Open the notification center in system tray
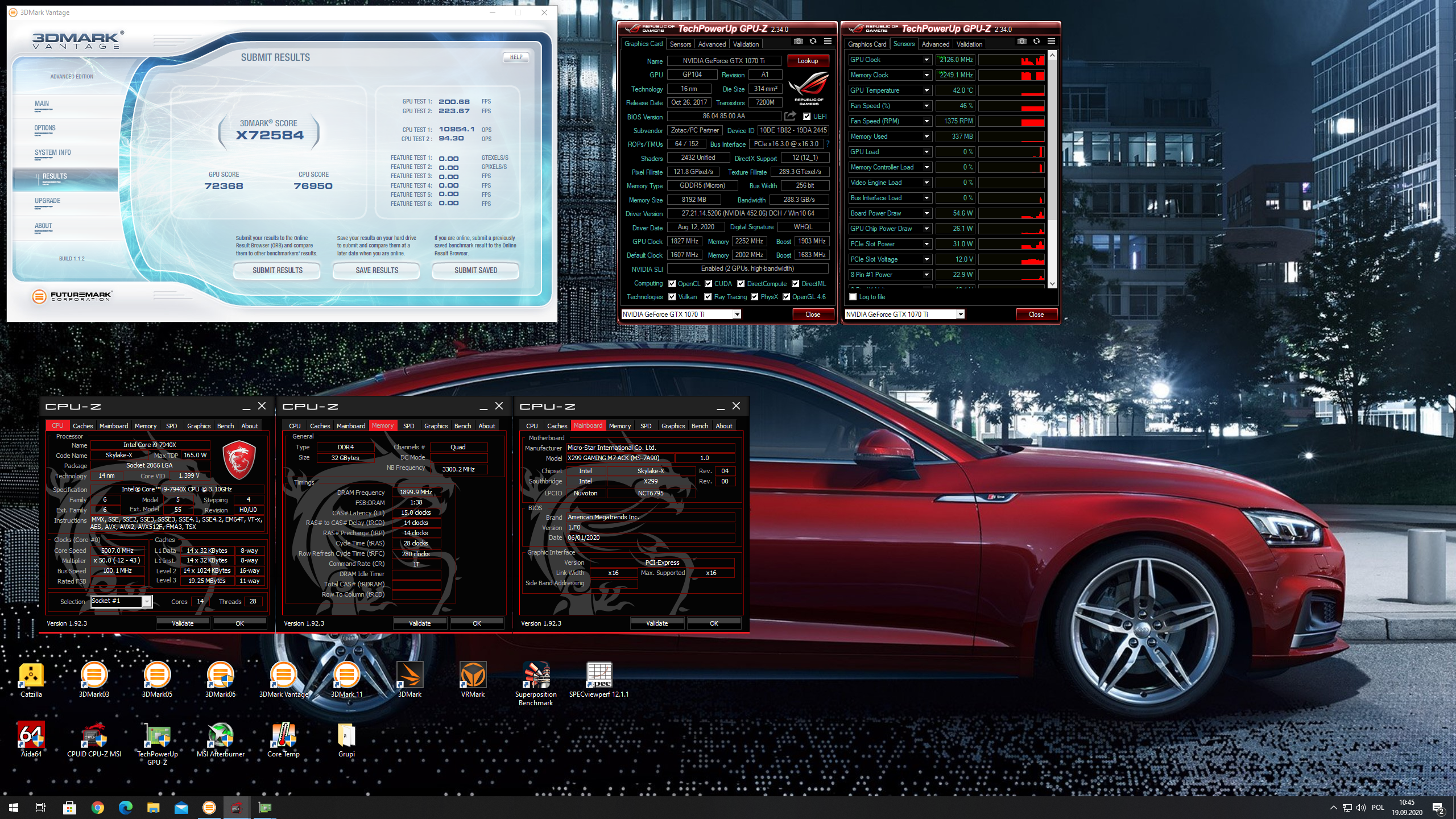Screen dimensions: 1456x819 coord(1438,808)
